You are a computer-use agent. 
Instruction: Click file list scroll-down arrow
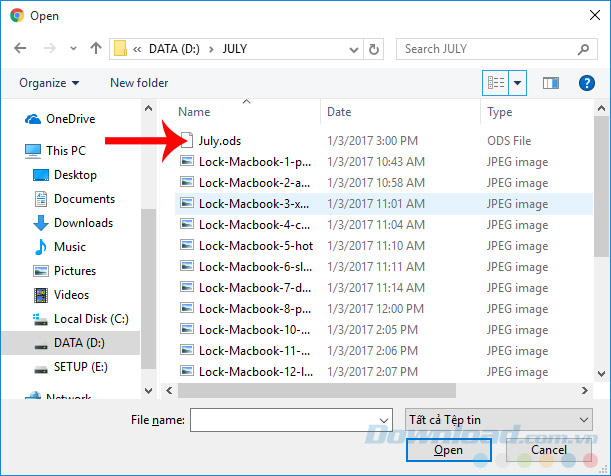point(601,374)
